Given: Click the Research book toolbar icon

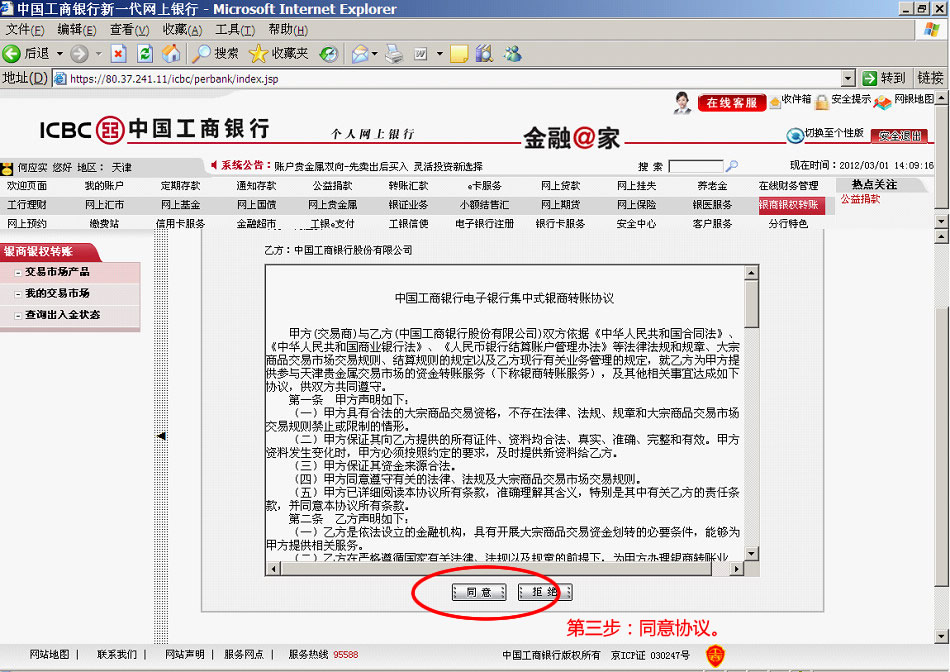Looking at the screenshot, I should click(485, 54).
